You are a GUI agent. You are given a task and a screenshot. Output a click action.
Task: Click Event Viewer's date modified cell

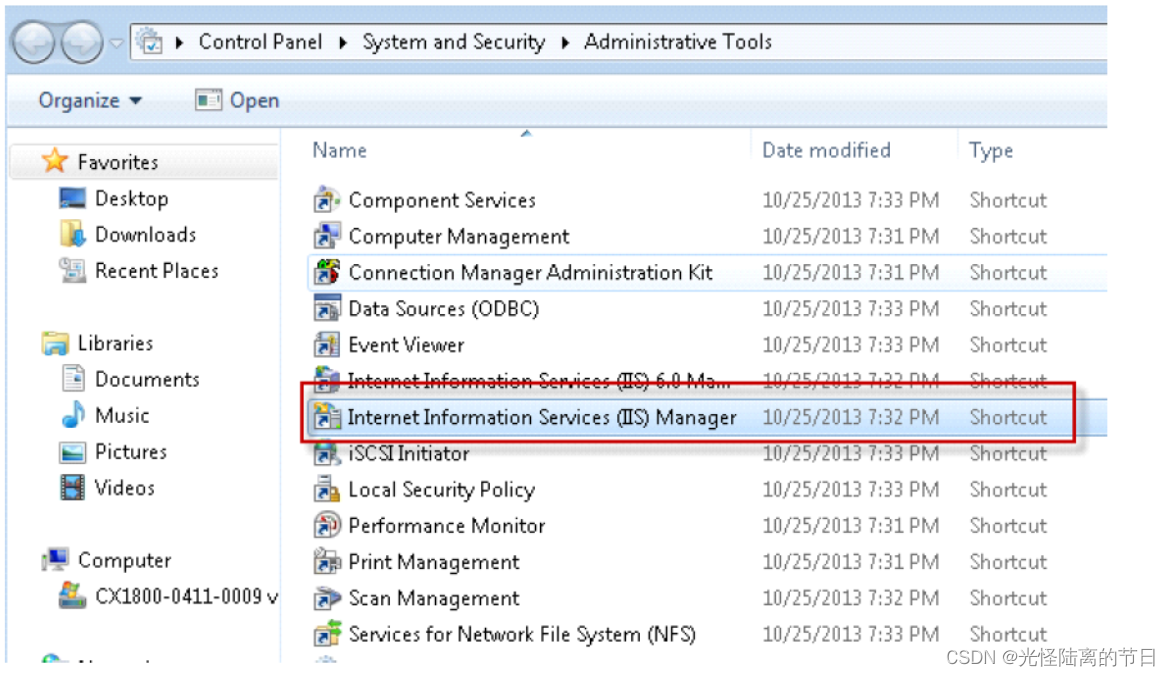click(x=850, y=345)
